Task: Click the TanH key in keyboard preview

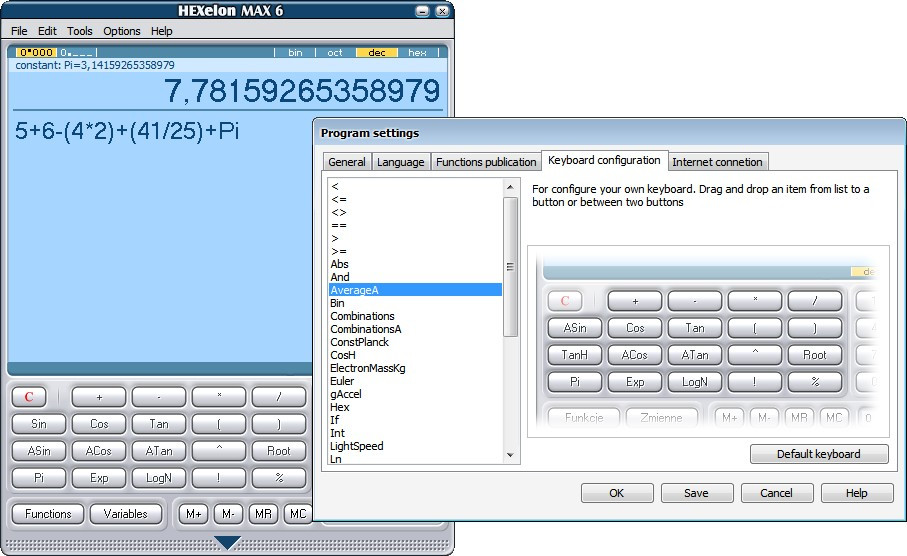Action: point(574,355)
